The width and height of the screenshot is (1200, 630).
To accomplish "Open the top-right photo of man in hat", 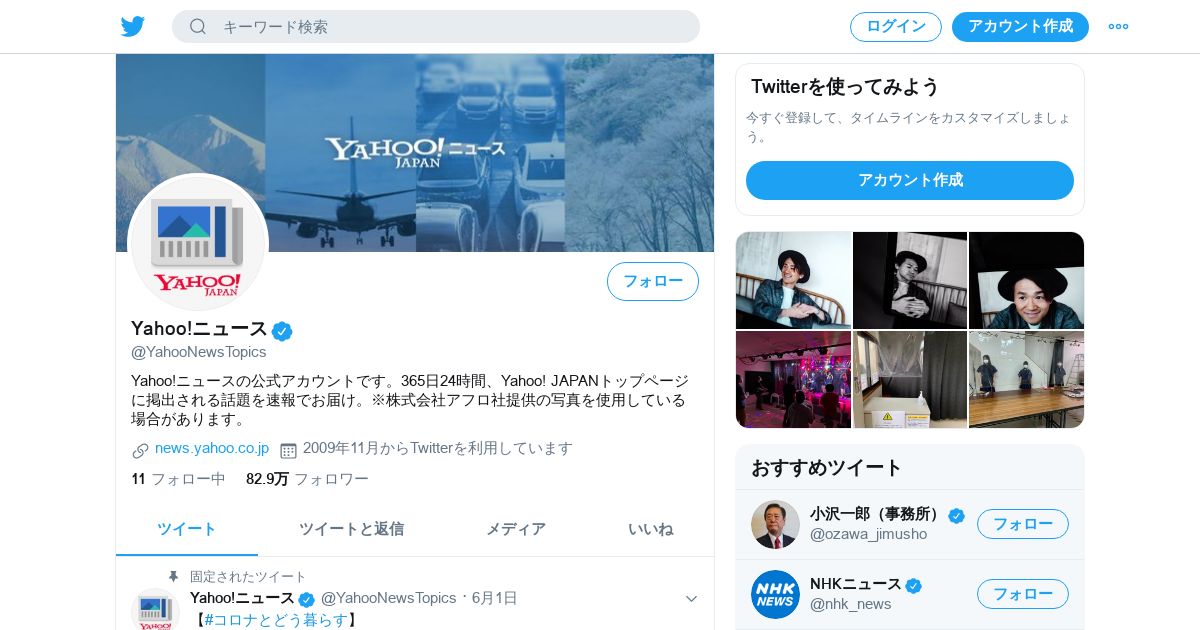I will click(1026, 280).
